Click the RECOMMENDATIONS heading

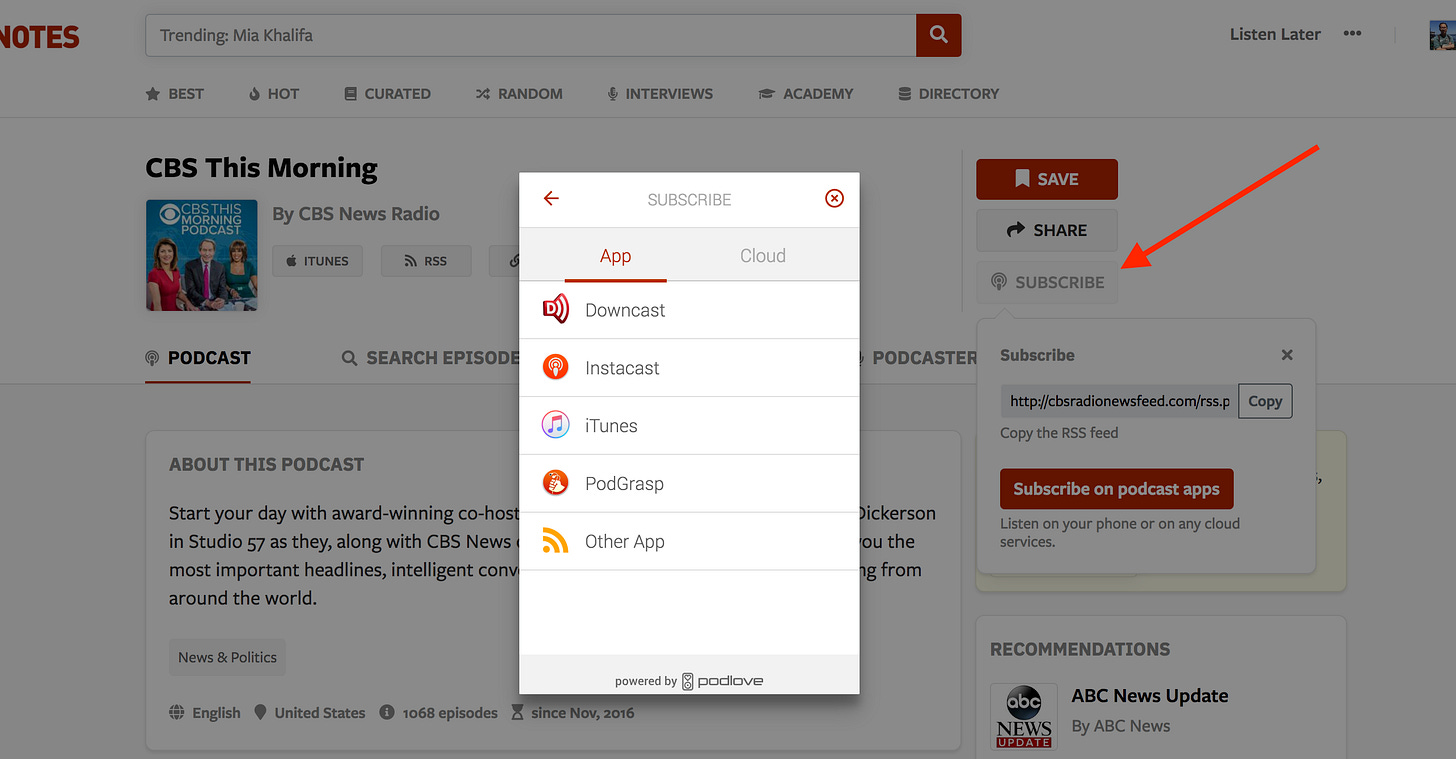click(1080, 649)
